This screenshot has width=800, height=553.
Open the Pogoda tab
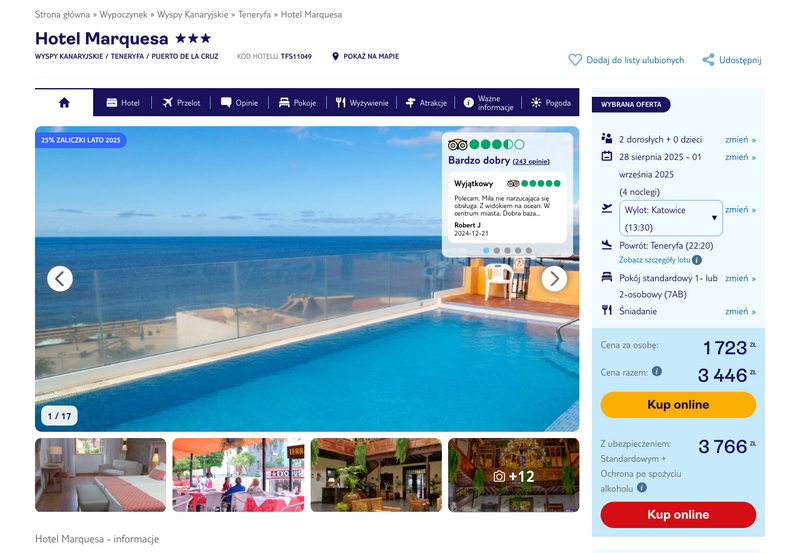551,103
